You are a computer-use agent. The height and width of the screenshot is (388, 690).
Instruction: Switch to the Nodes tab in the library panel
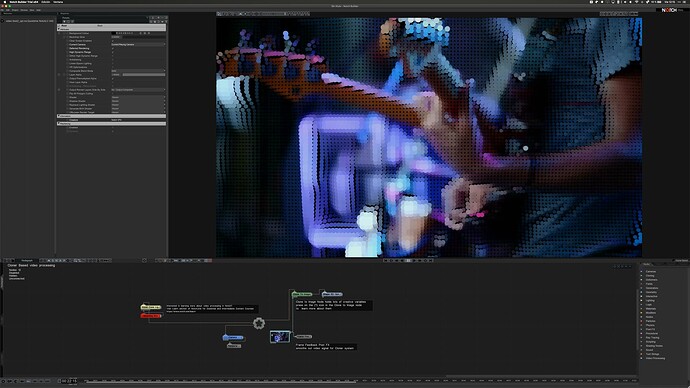click(647, 264)
